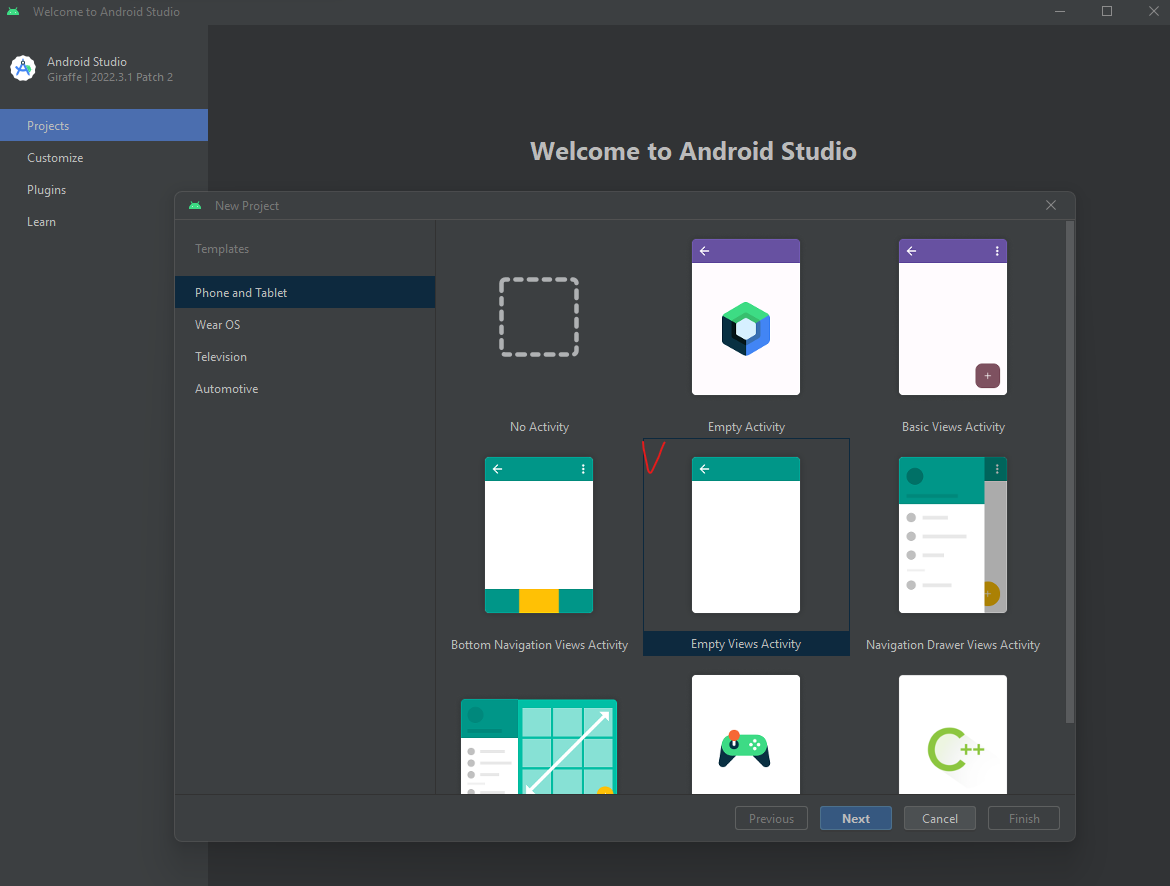The height and width of the screenshot is (886, 1170).
Task: Click the template list vertical scrollbar
Action: [x=1070, y=472]
